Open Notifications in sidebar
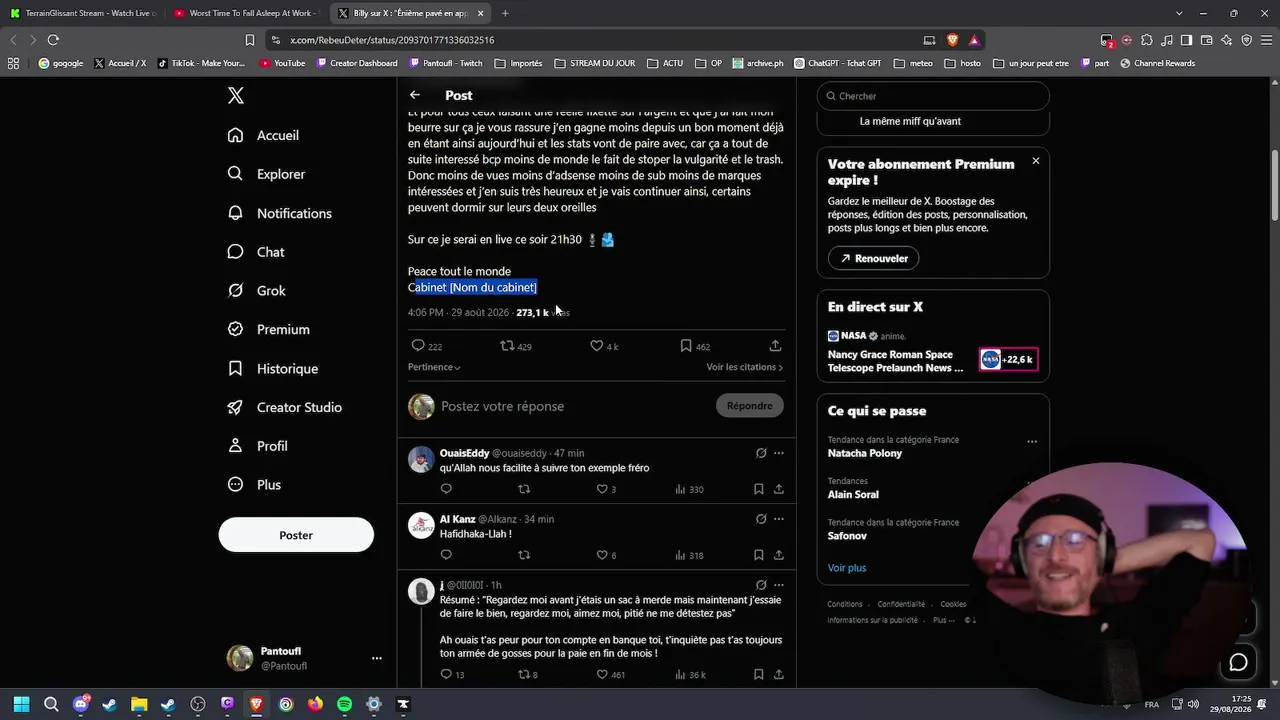The image size is (1280, 720). (281, 213)
